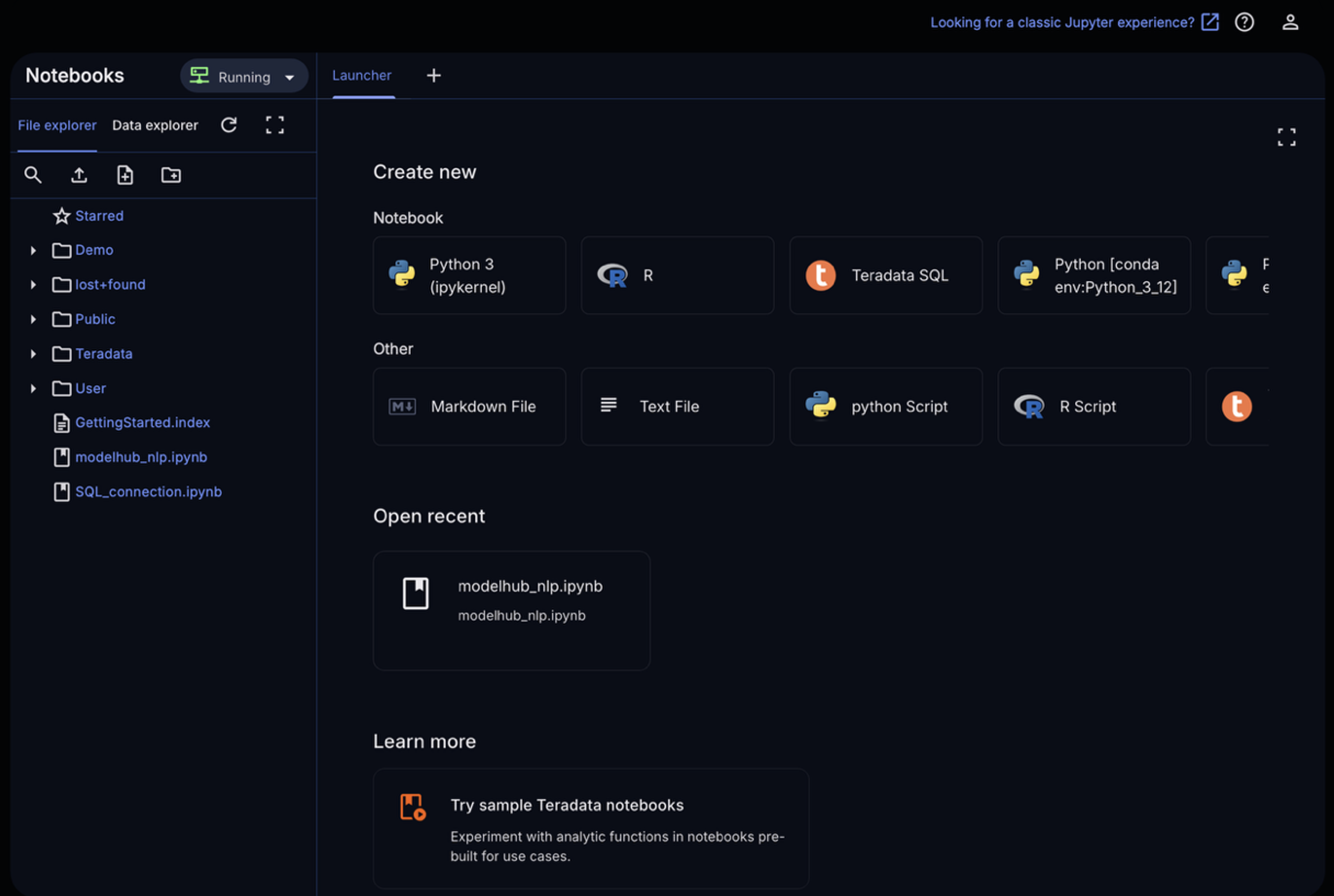
Task: Open the Starred item in the tree
Action: pos(99,215)
